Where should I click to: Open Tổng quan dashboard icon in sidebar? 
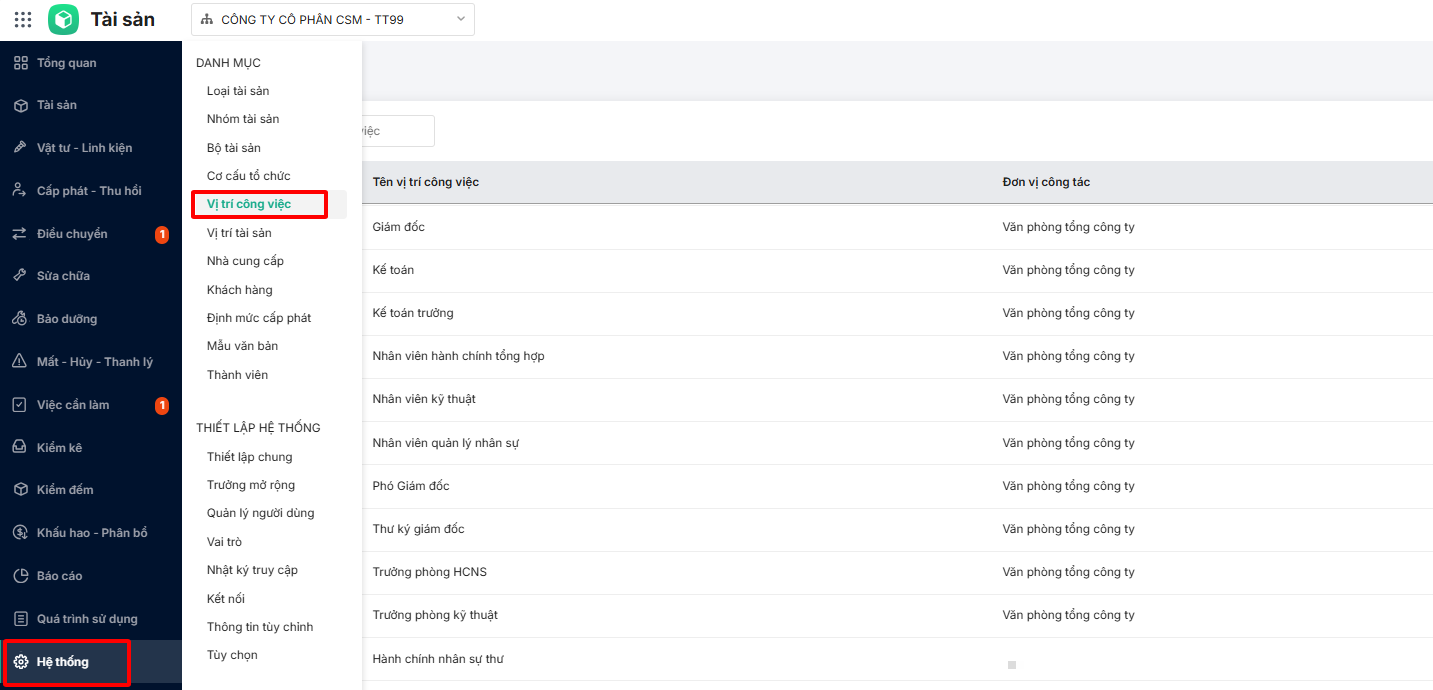(20, 63)
